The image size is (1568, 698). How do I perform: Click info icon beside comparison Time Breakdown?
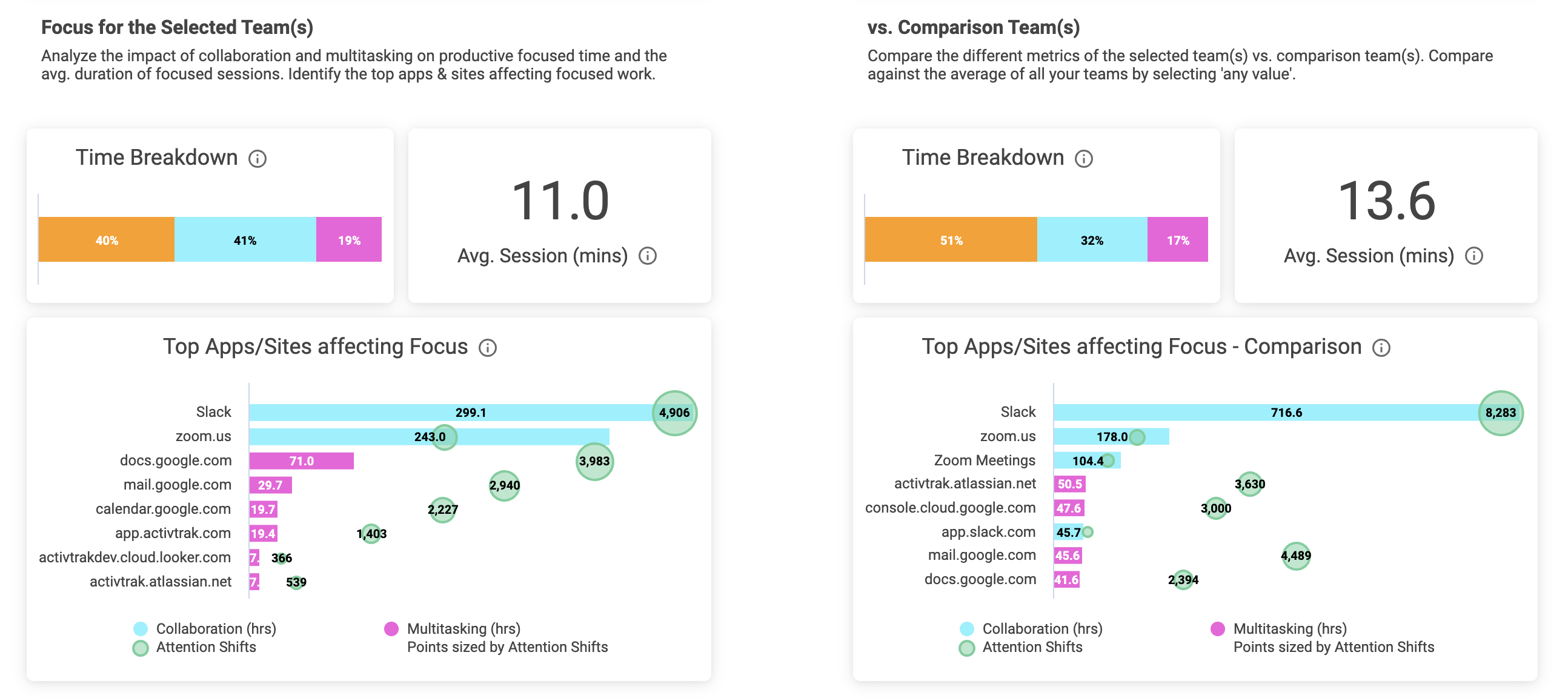tap(1083, 159)
